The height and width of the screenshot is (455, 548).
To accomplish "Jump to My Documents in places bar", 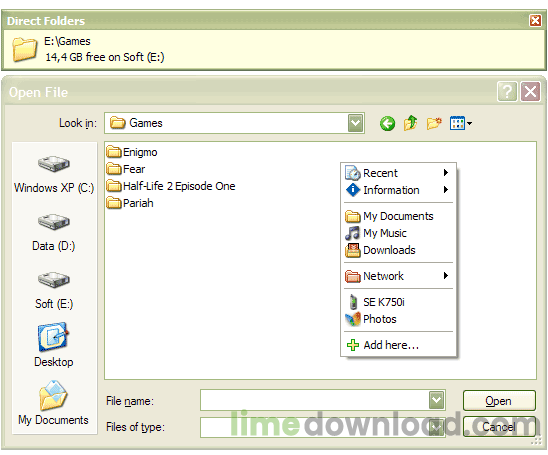I will [53, 403].
